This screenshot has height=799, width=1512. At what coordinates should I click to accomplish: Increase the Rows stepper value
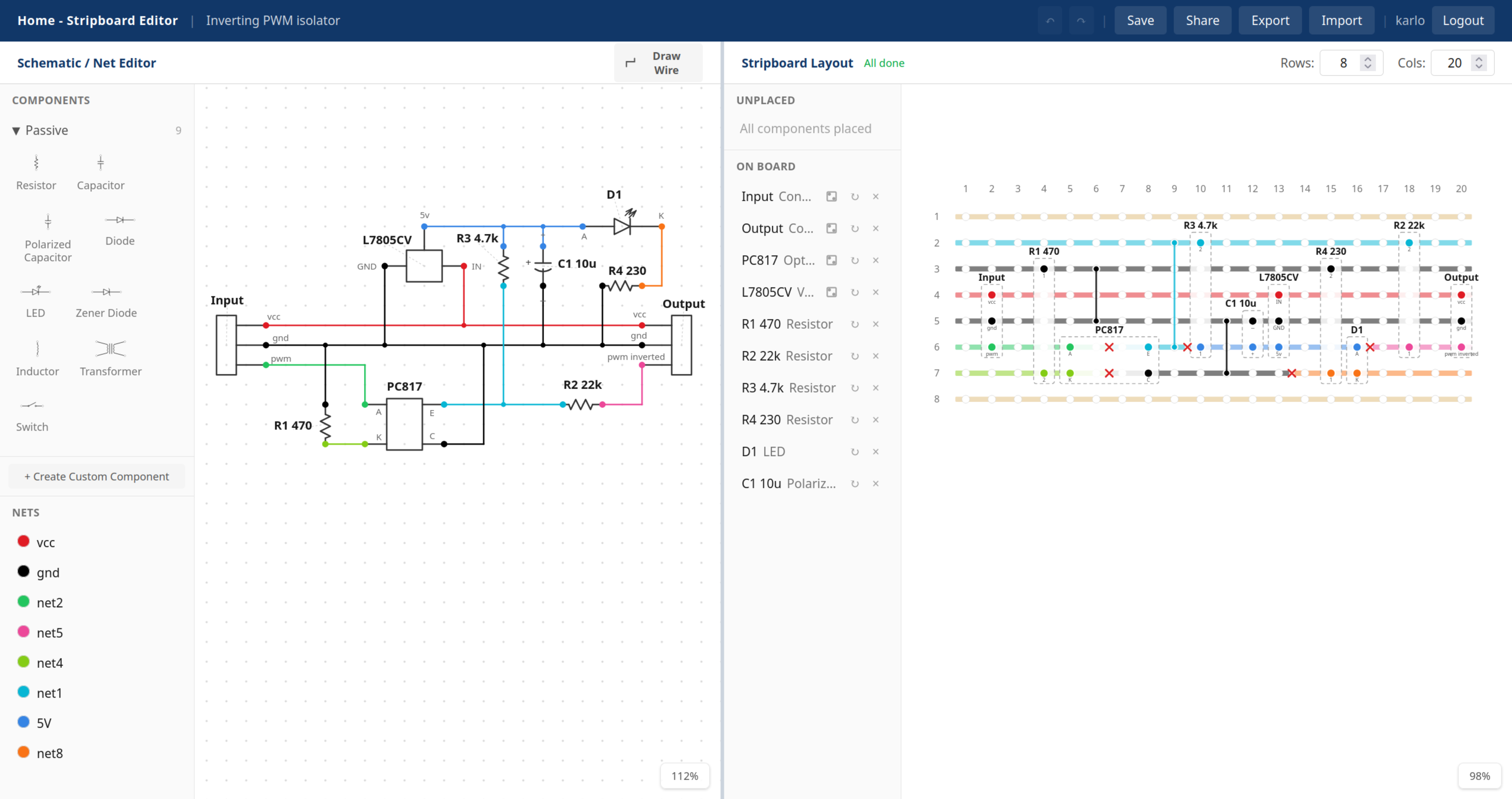pyautogui.click(x=1367, y=59)
